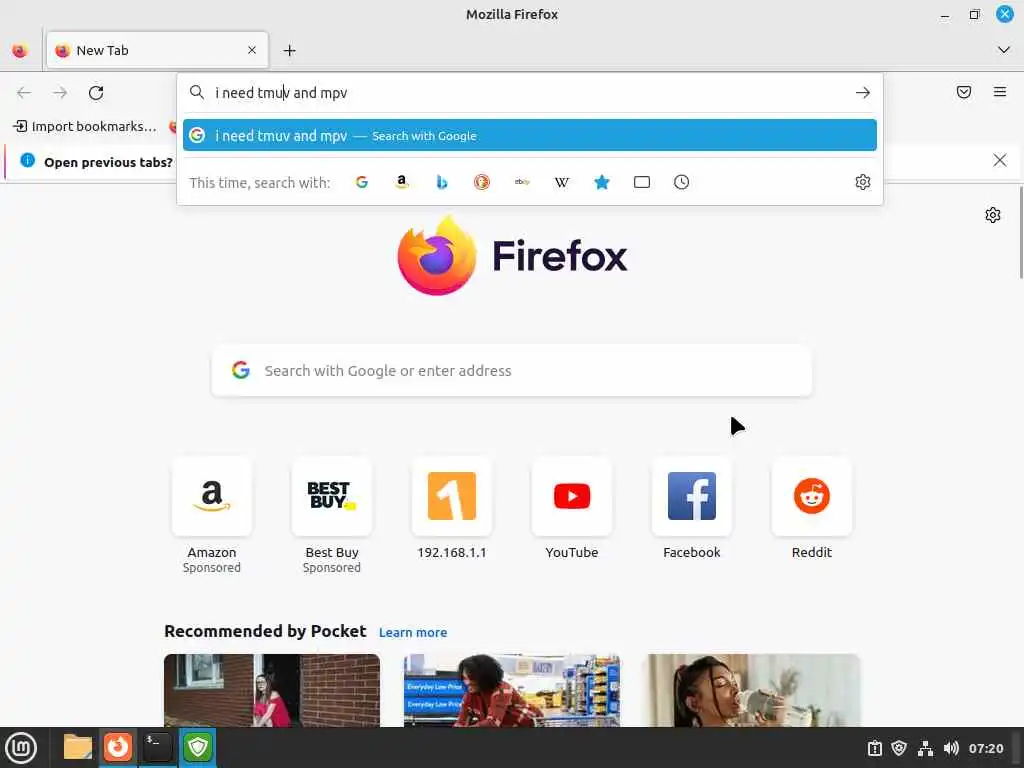Open Pocket story with woman in red dress
Viewport: 1024px width, 768px height.
272,690
